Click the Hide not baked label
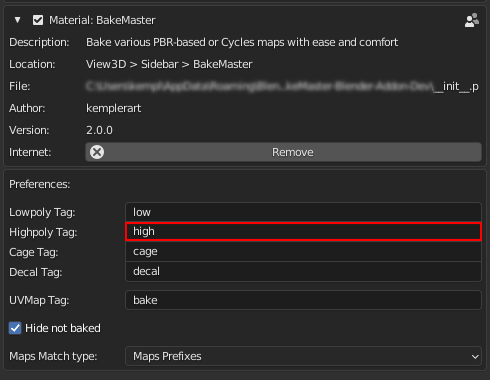This screenshot has width=490, height=380. coord(63,328)
